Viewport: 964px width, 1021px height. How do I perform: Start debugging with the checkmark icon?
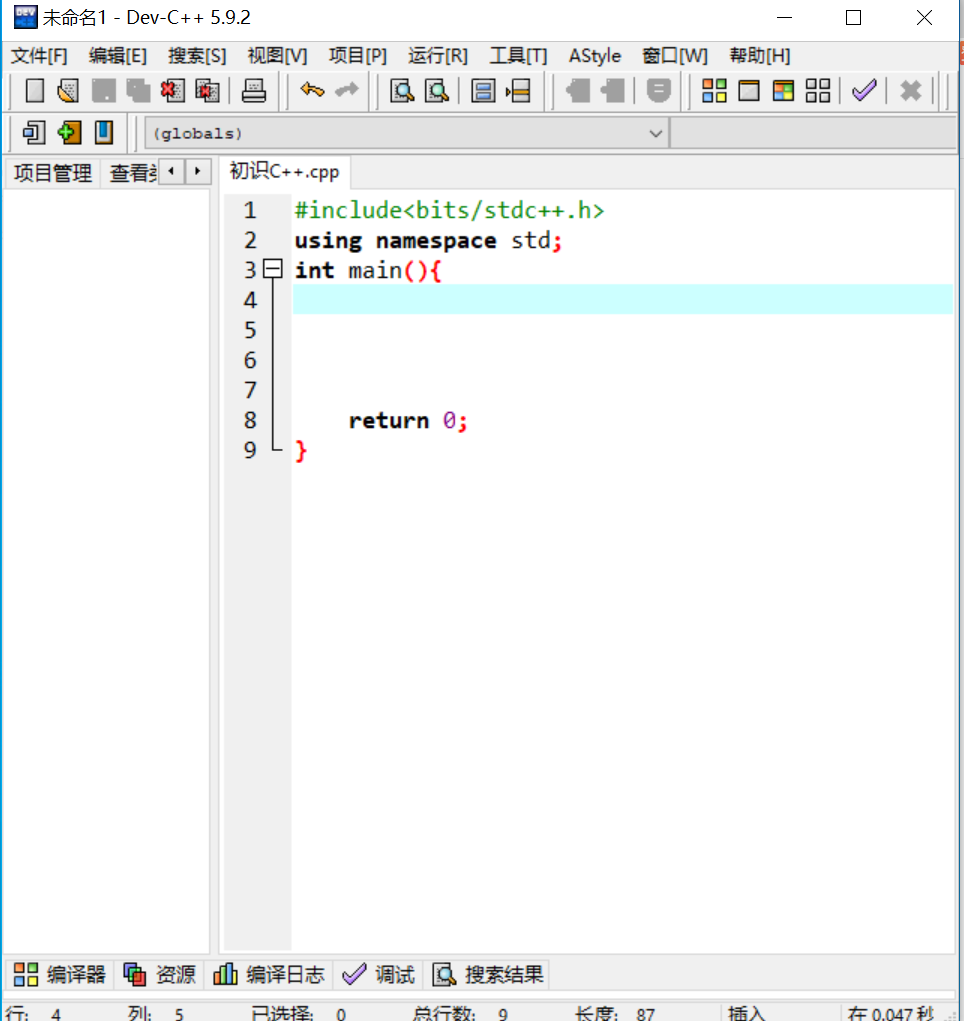click(x=864, y=91)
